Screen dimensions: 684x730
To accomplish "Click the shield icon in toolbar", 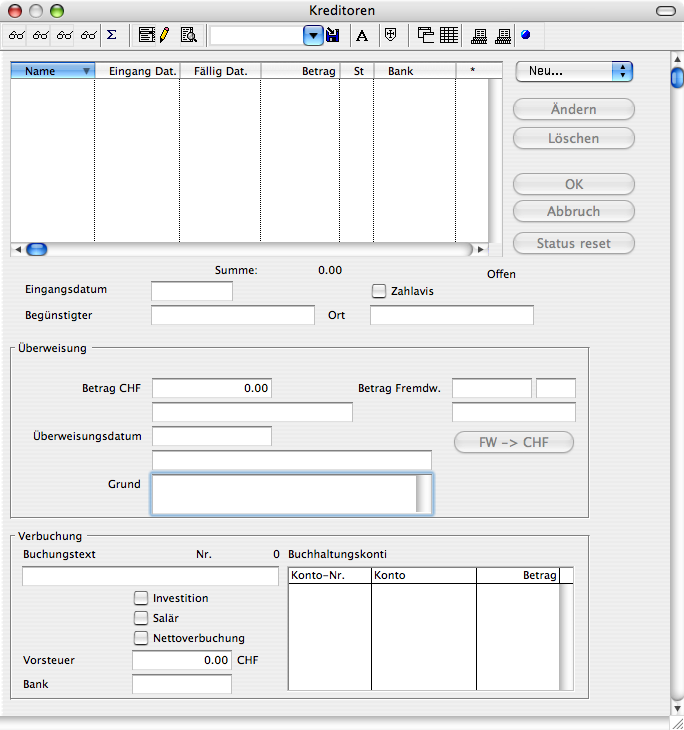I will click(x=391, y=35).
